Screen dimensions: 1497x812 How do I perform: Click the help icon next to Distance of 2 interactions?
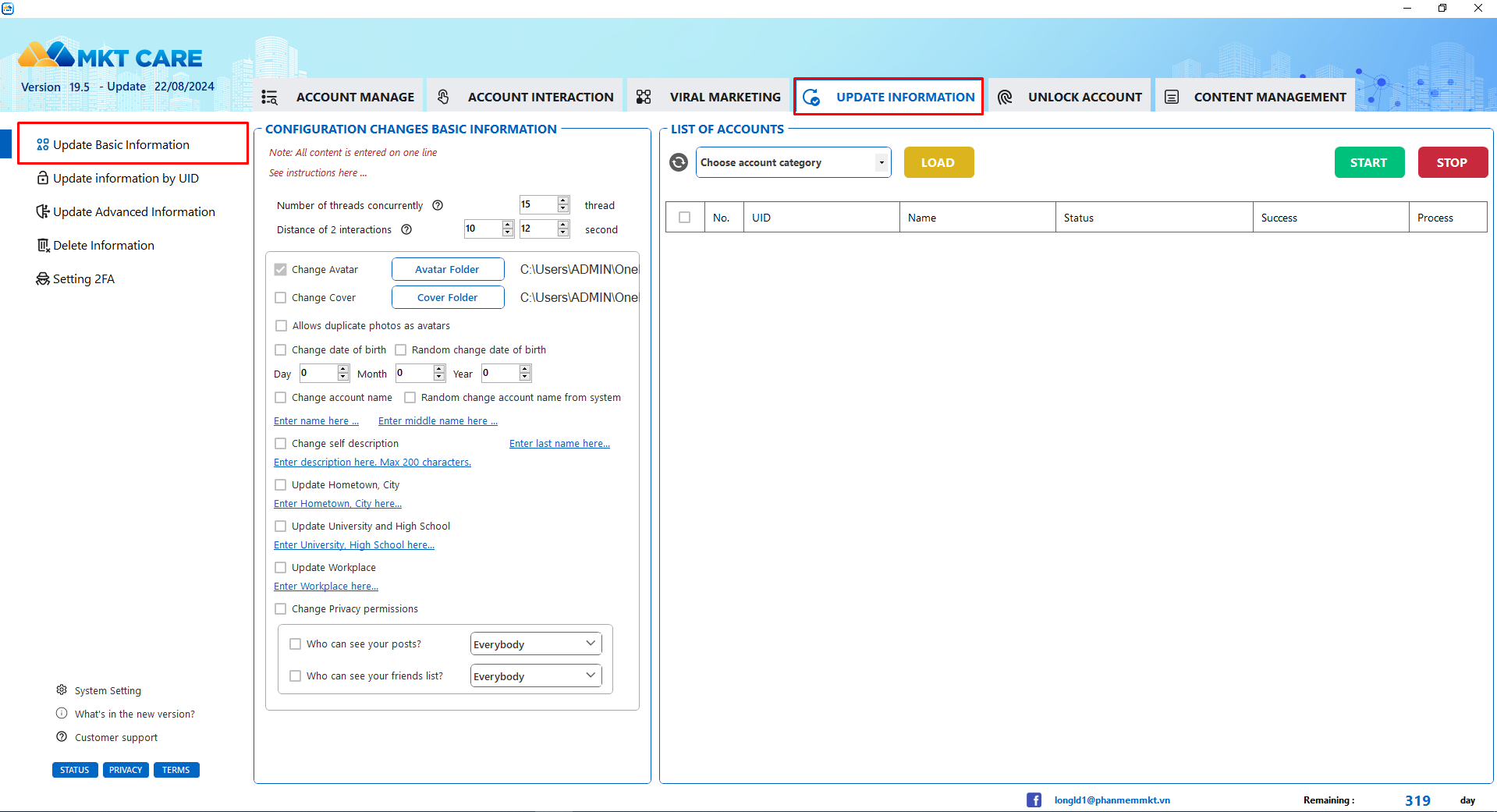[406, 229]
